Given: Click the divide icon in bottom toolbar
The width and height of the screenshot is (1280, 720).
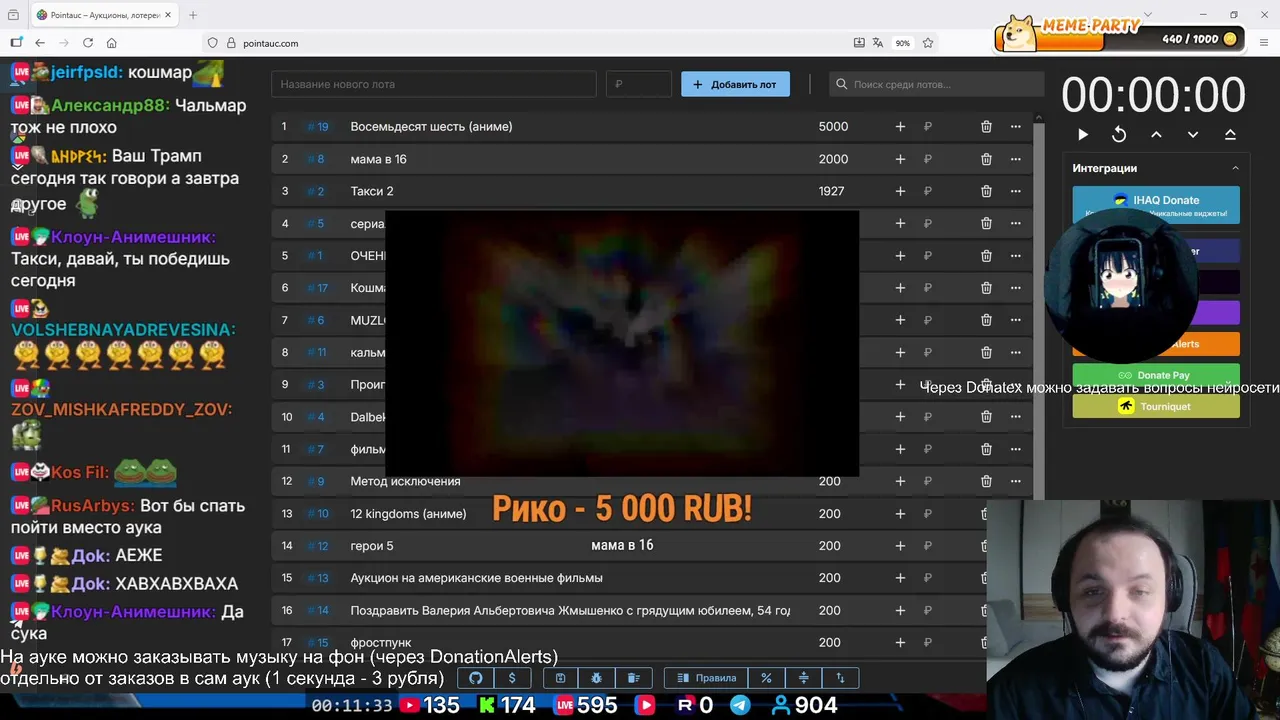Looking at the screenshot, I should click(803, 678).
